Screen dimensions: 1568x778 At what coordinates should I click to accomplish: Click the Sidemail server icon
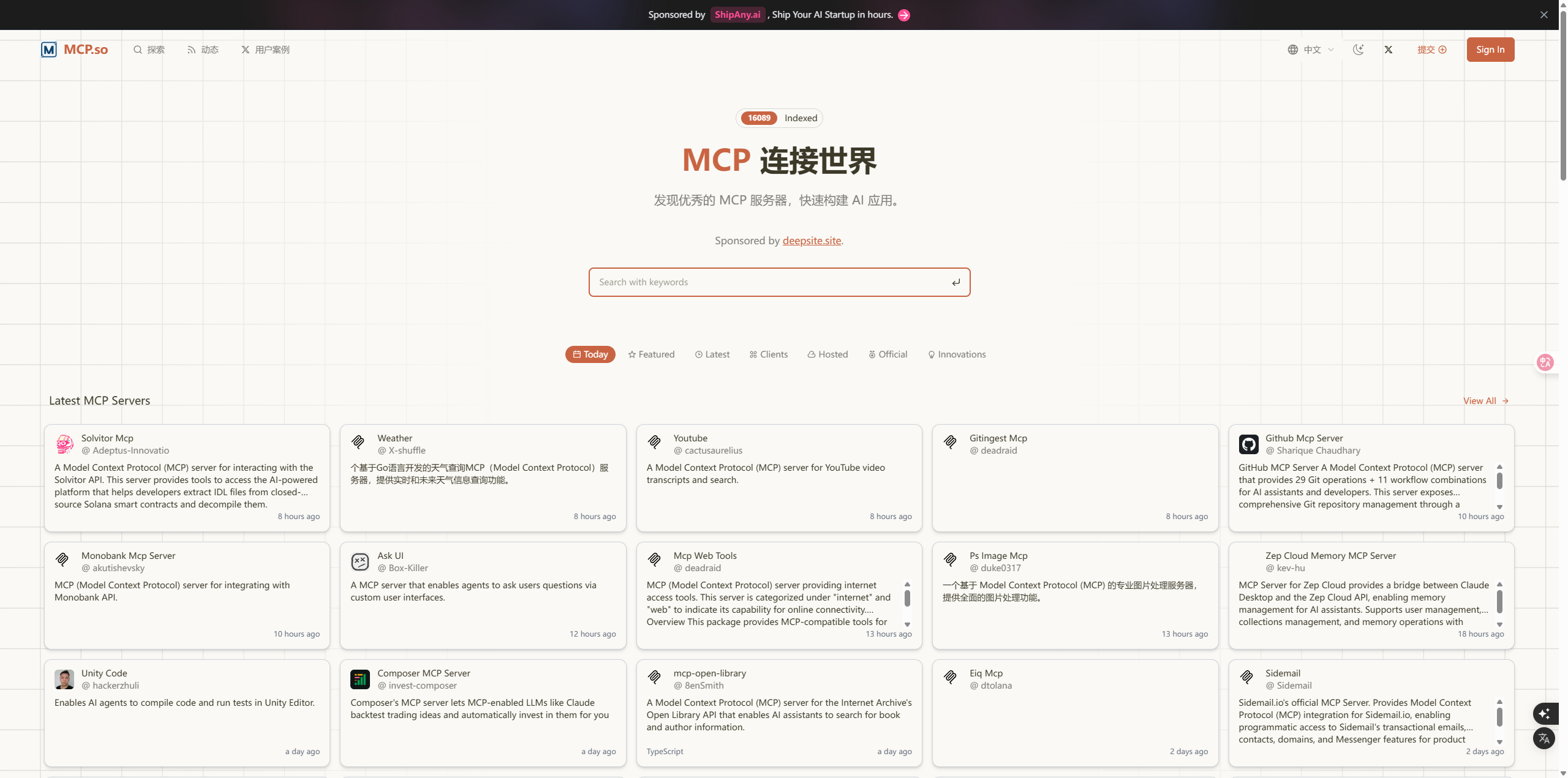(x=1246, y=676)
